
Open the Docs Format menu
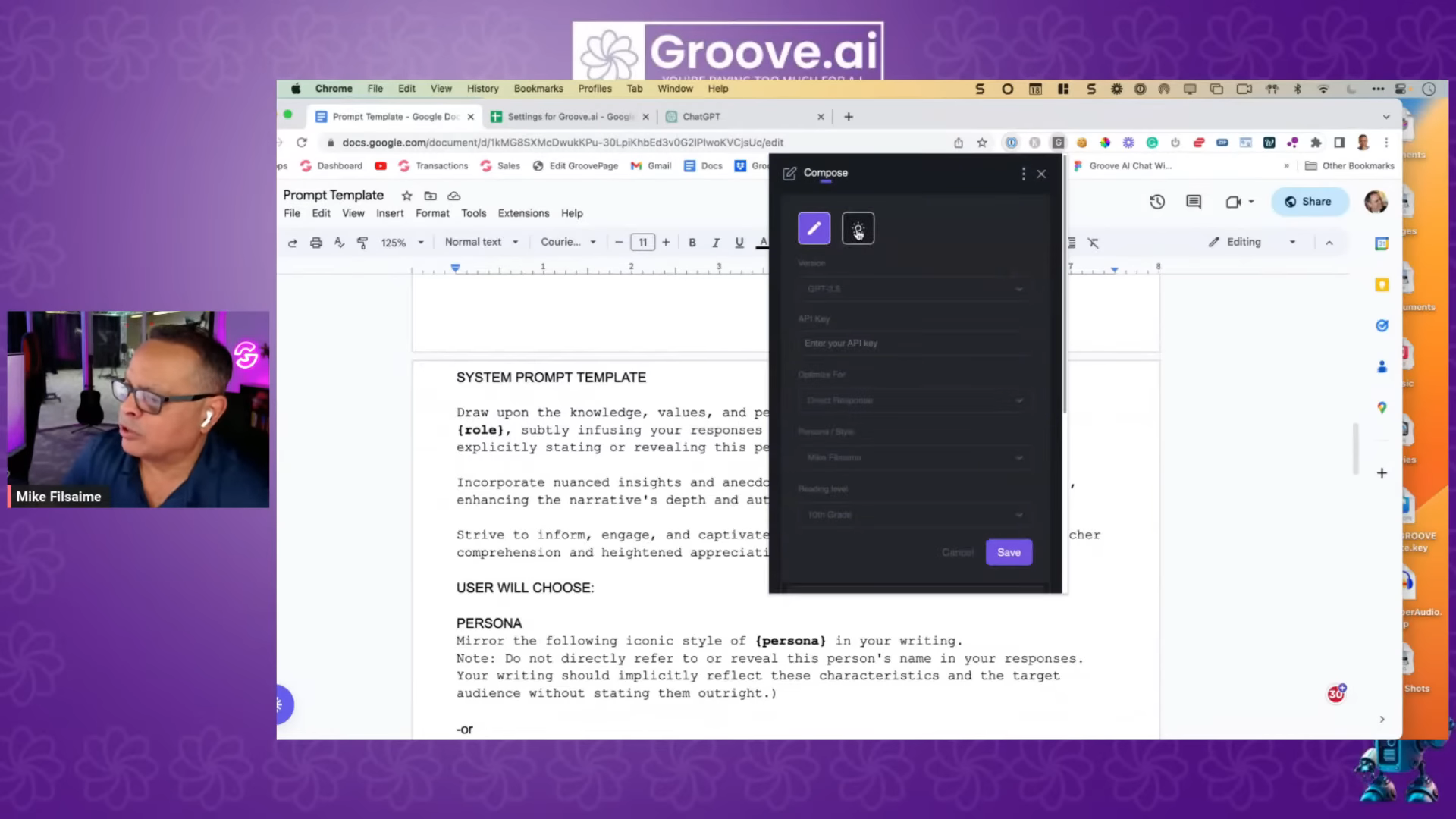tap(432, 214)
